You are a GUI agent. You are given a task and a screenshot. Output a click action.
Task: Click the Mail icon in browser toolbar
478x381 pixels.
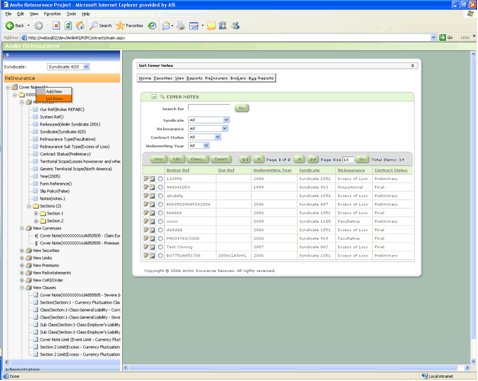tap(166, 26)
